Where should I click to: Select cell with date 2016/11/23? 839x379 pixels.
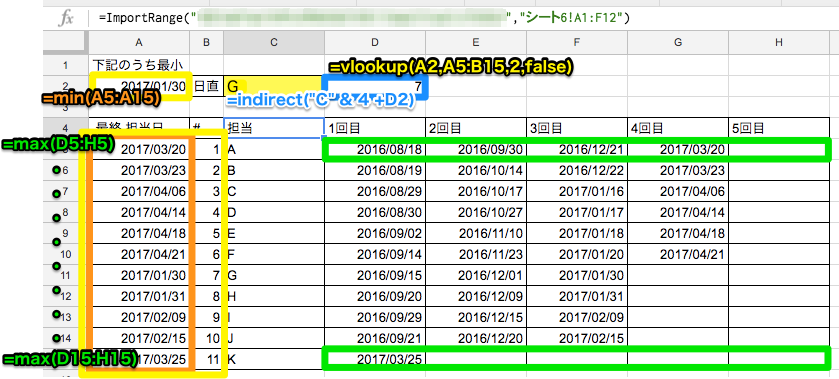476,254
